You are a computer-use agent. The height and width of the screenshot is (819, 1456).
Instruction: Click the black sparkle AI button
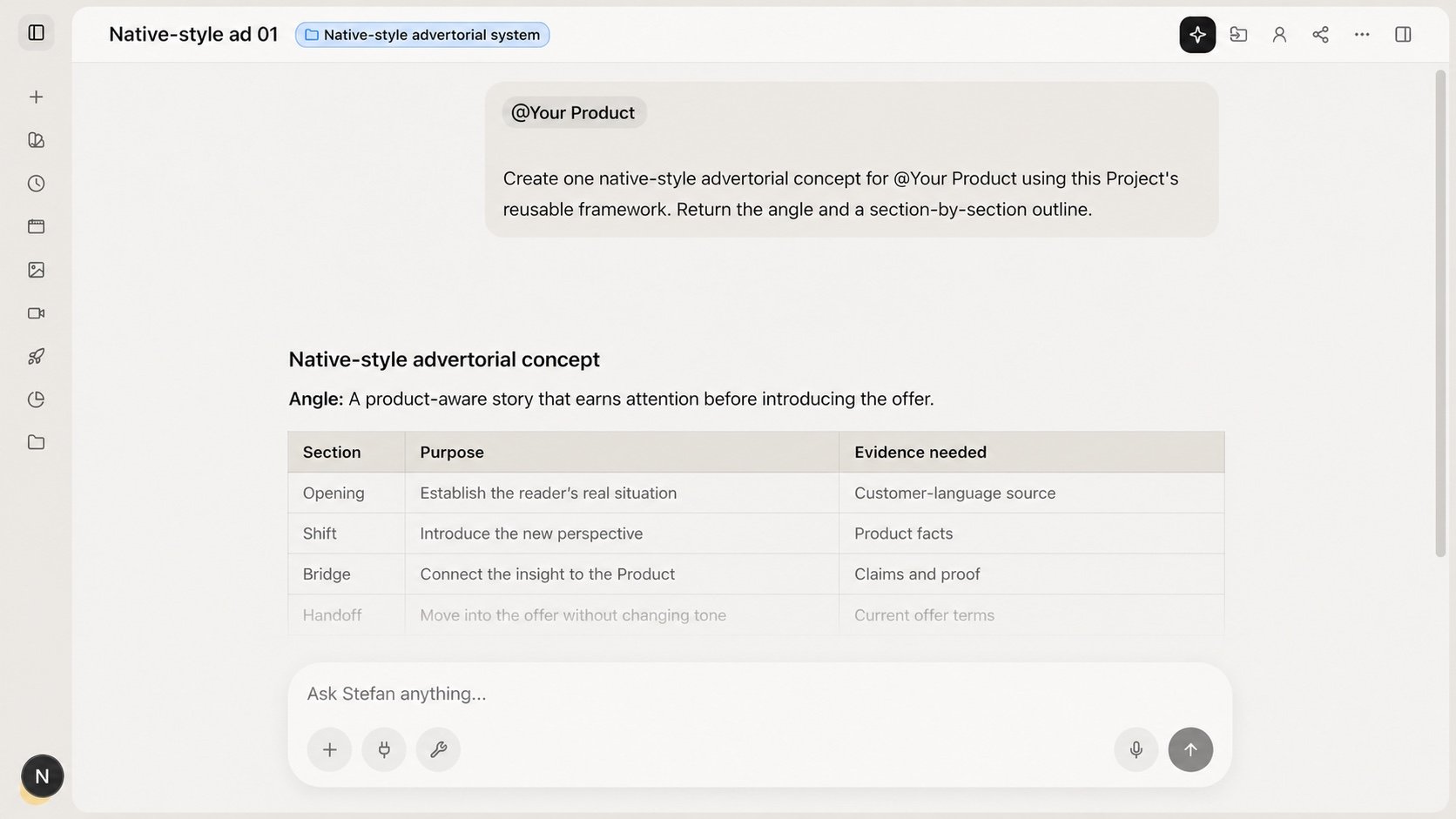click(1197, 35)
